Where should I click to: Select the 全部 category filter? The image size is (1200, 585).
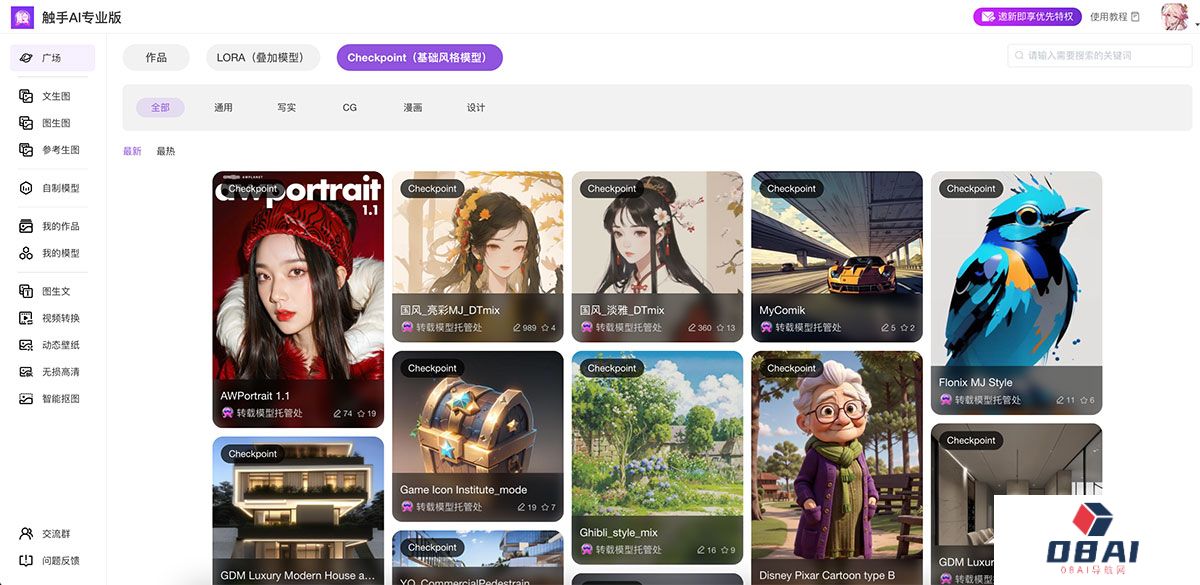click(x=160, y=107)
